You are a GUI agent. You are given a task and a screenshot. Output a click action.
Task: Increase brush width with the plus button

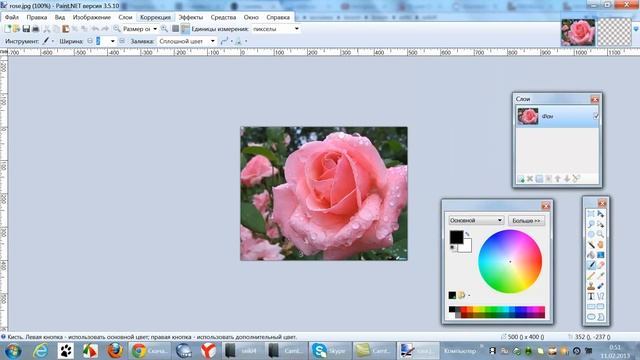(x=122, y=41)
